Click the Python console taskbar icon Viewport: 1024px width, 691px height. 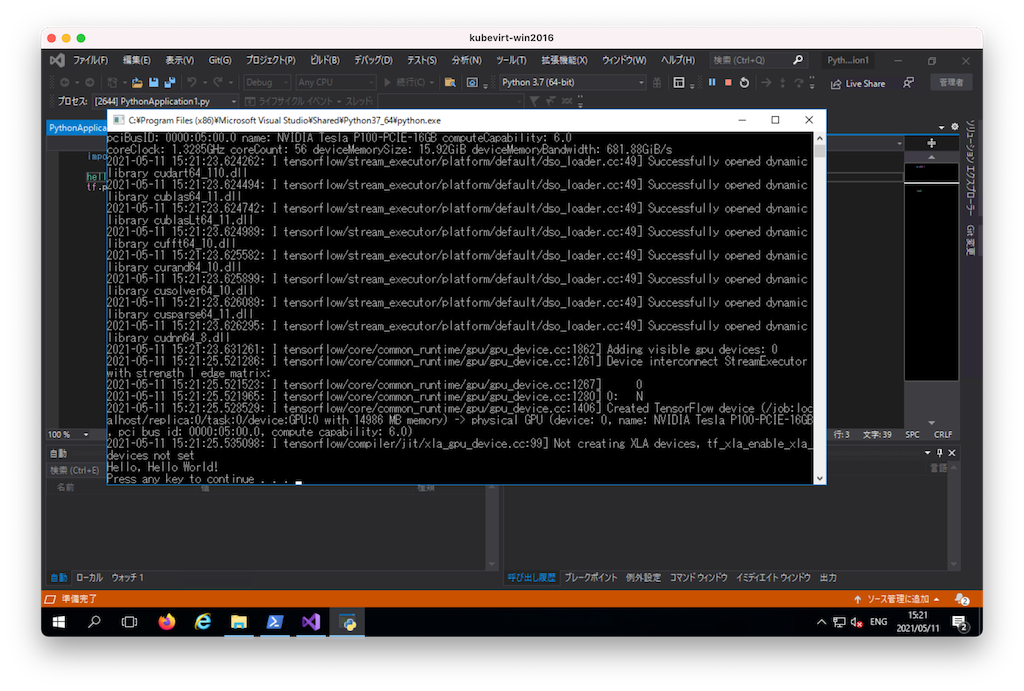(347, 622)
